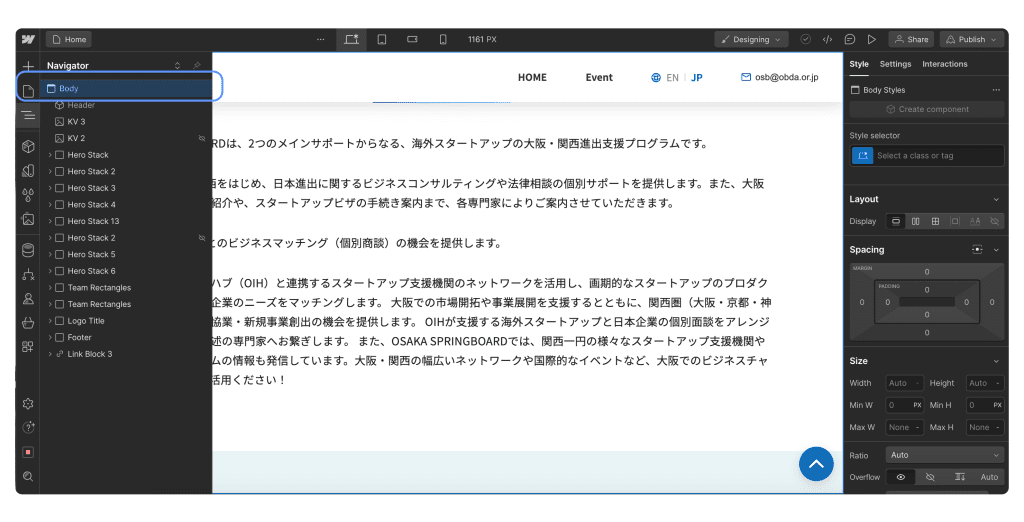
Task: Open the Components cube icon panel
Action: (28, 146)
